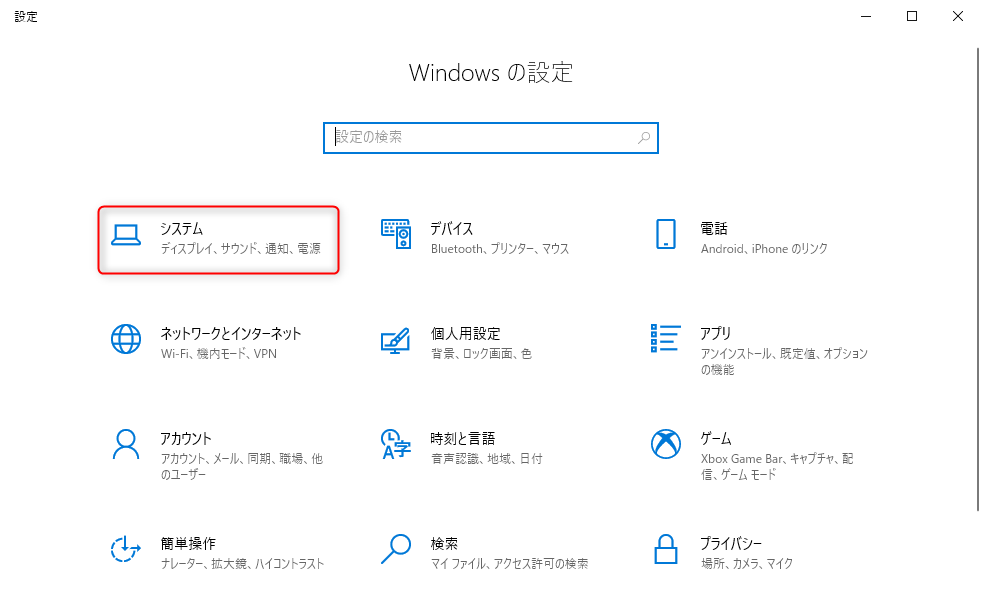Click the 時刻と言語 clock and letter icon
The height and width of the screenshot is (616, 981).
tap(395, 444)
